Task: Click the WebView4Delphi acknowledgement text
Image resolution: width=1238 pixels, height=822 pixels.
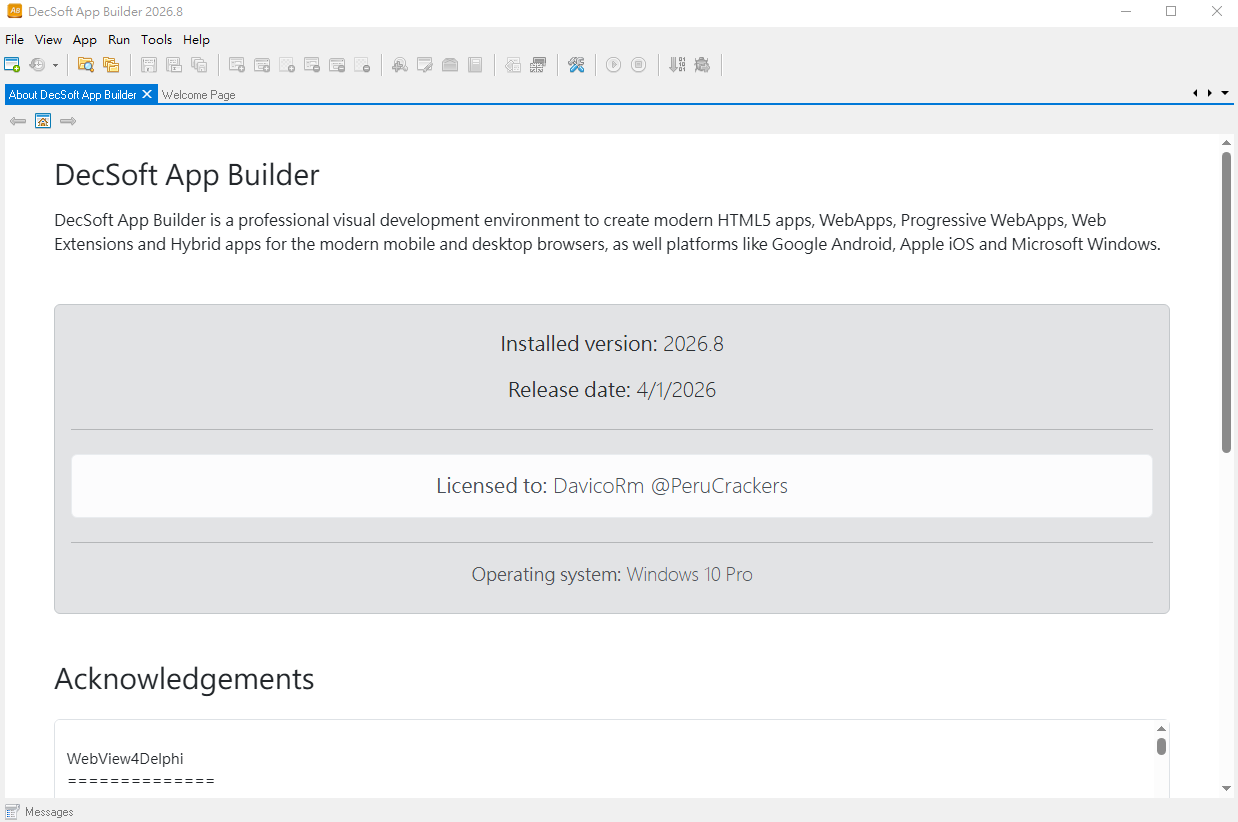Action: coord(125,759)
